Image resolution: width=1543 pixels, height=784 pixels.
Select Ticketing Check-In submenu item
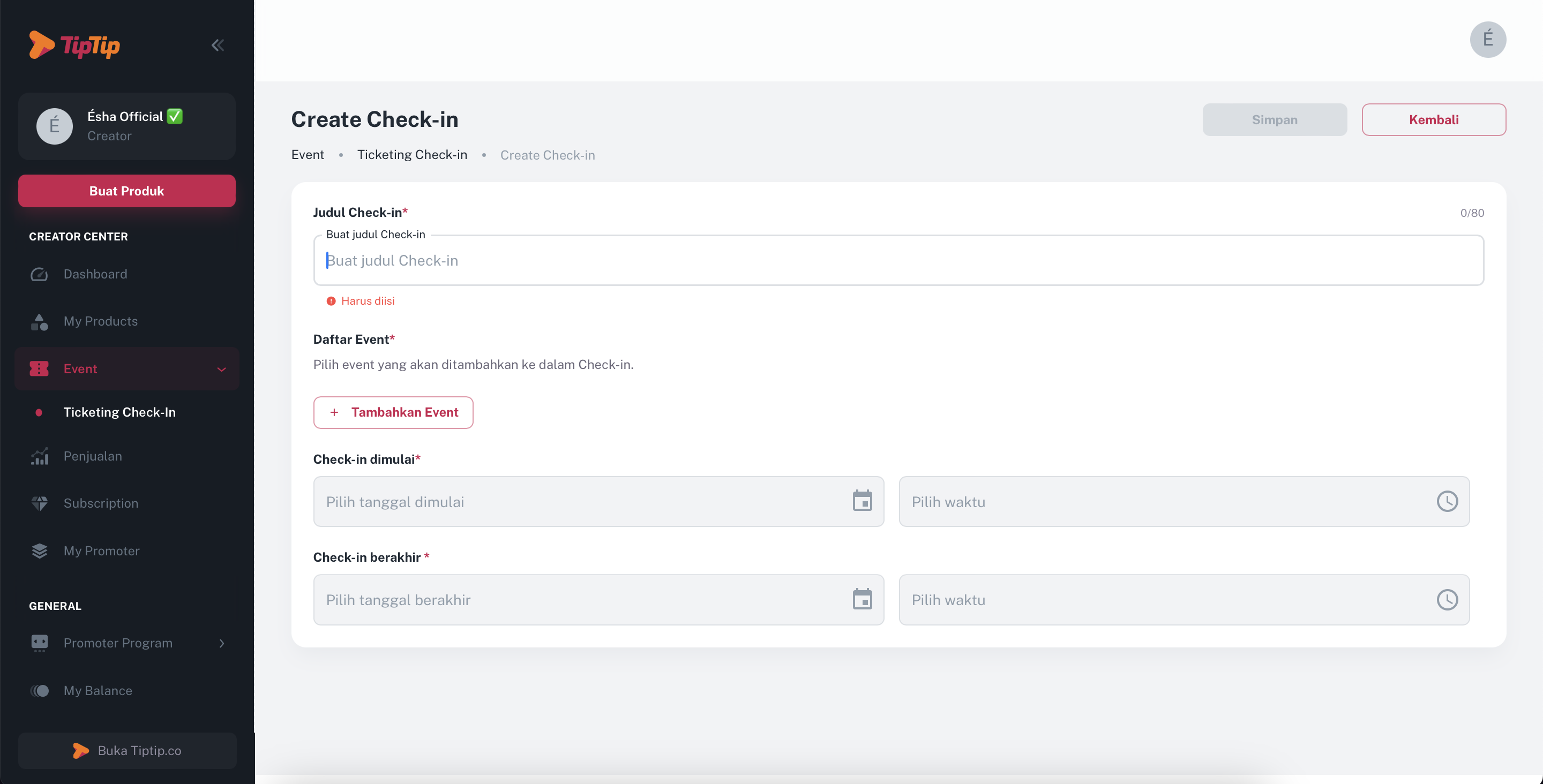pos(119,412)
